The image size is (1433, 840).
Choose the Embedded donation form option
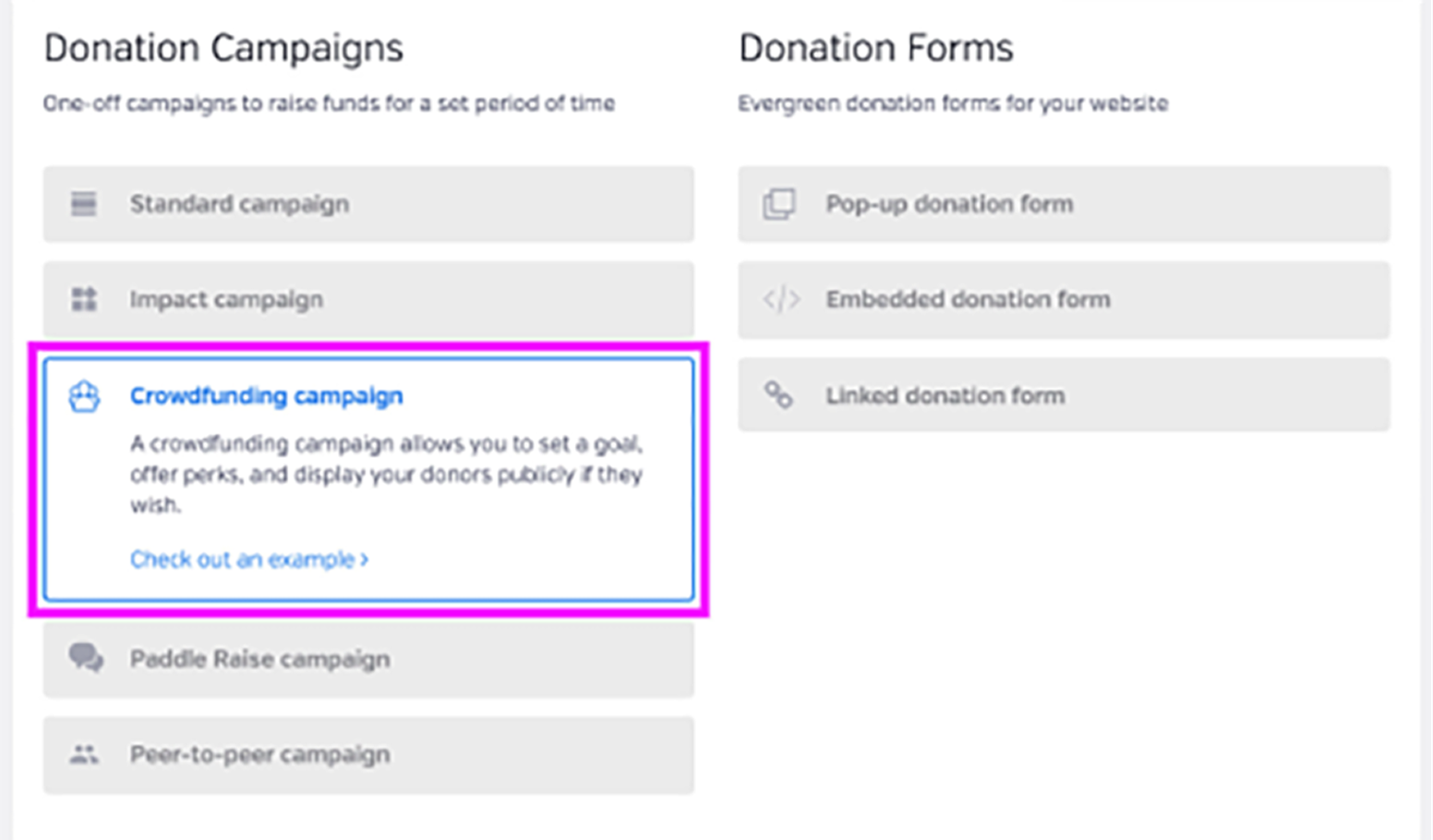click(x=1064, y=299)
